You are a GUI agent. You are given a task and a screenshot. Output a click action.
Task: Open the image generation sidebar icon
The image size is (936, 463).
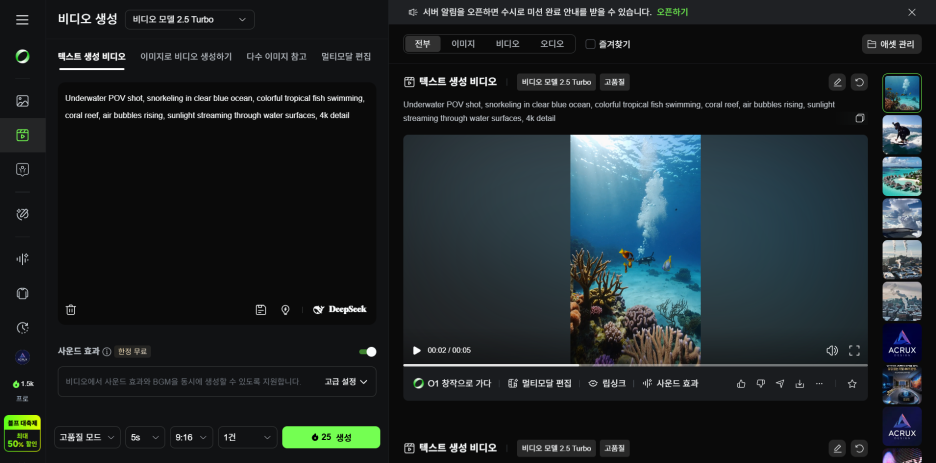coord(22,101)
